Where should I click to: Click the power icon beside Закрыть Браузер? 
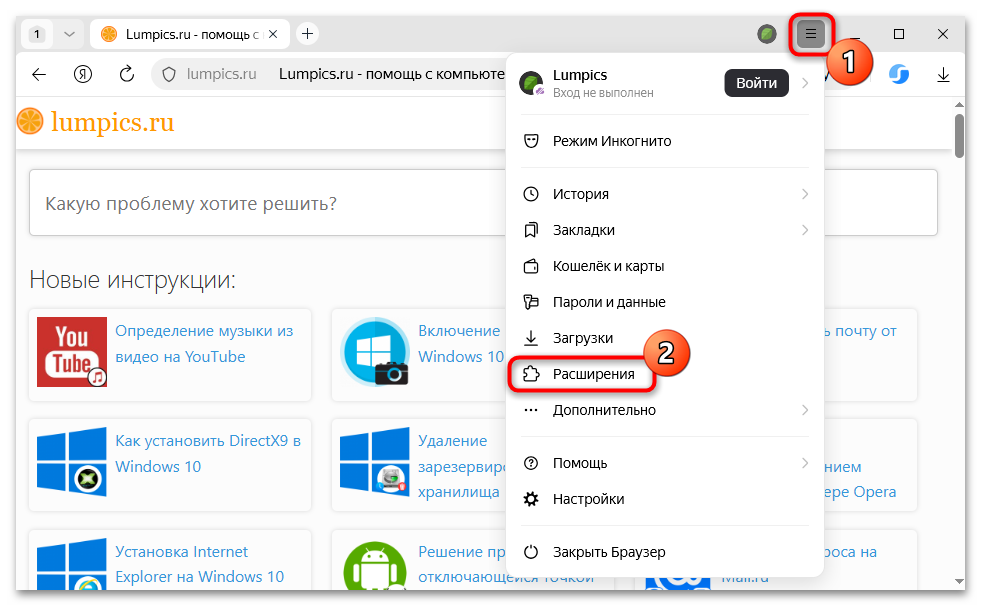[531, 552]
